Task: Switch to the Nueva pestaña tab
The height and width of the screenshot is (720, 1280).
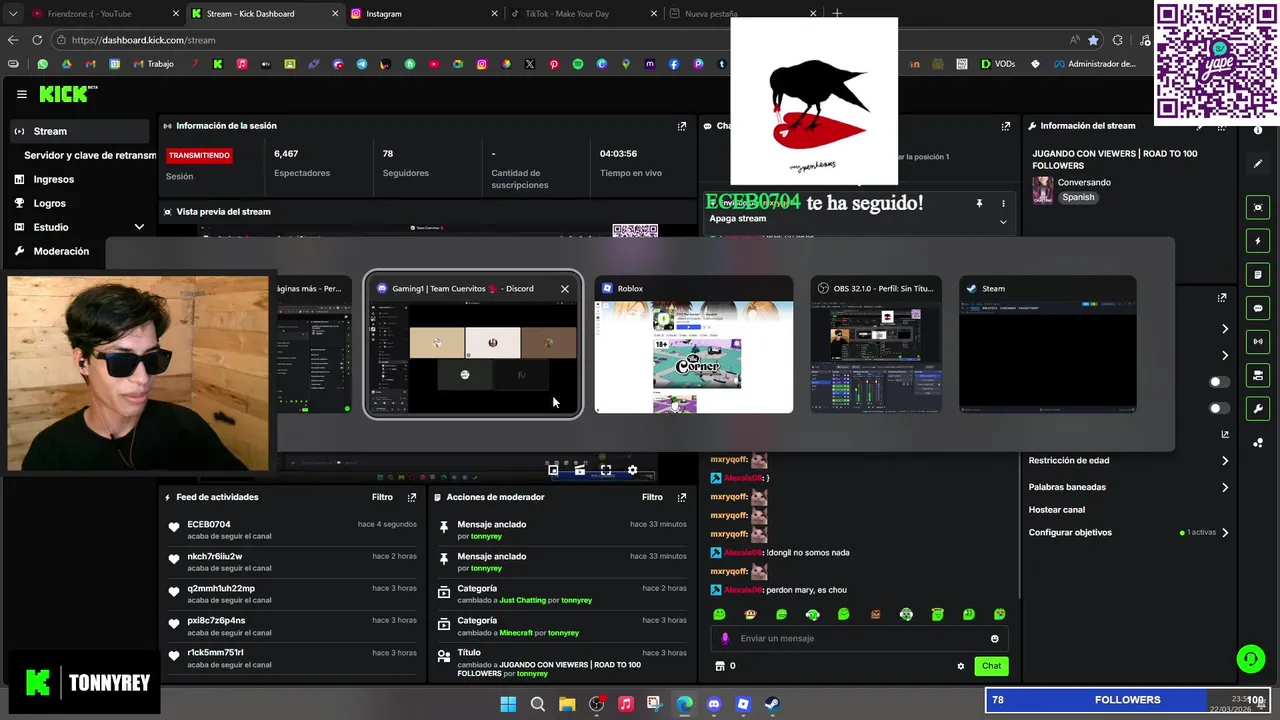Action: 743,14
